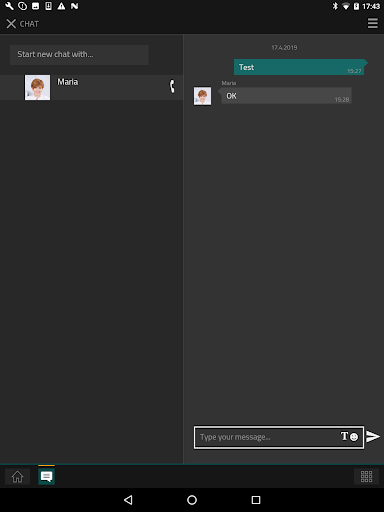Screen dimensions: 384x512
Task: Tap the Android back button
Action: tap(128, 500)
